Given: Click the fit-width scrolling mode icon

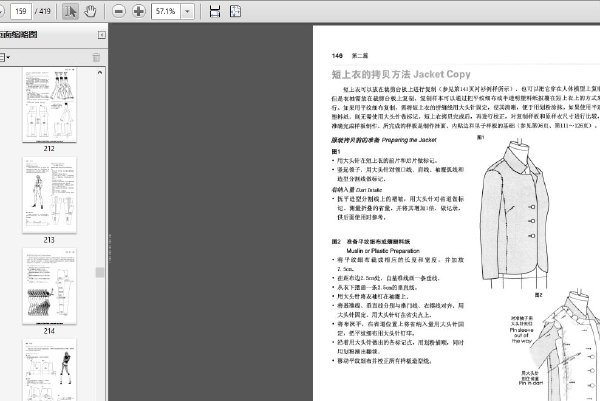Looking at the screenshot, I should point(215,11).
